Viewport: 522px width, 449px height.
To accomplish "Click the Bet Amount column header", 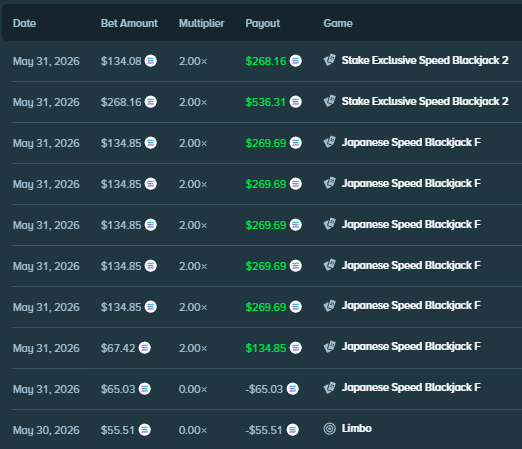I will [129, 23].
